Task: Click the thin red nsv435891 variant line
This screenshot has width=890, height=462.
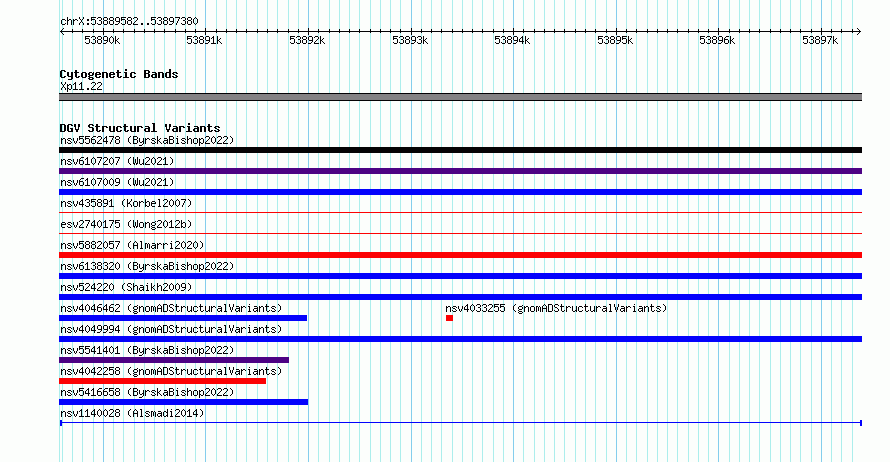Action: click(x=460, y=213)
